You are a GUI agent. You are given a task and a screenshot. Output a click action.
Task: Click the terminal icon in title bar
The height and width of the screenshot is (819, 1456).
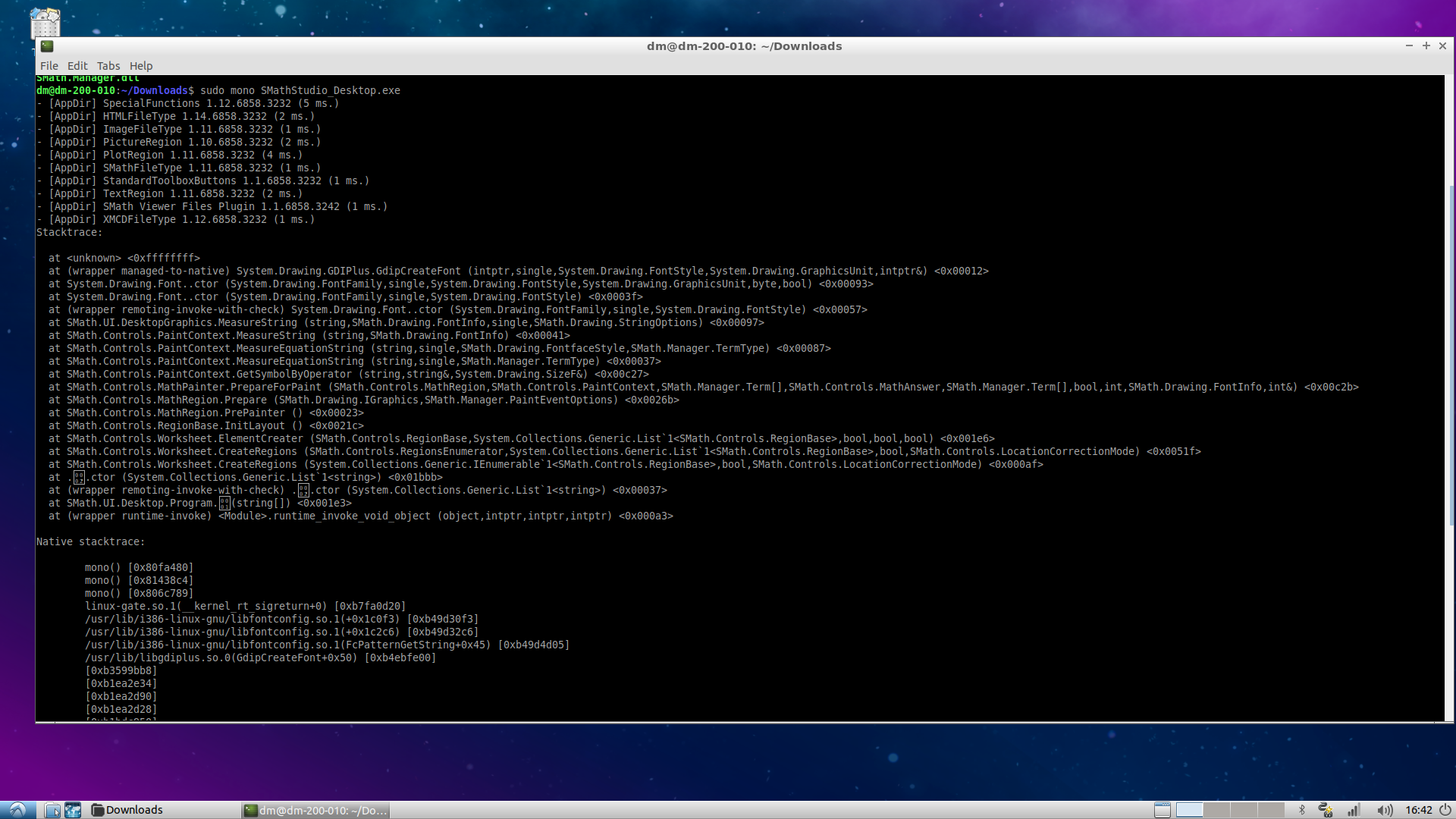47,46
